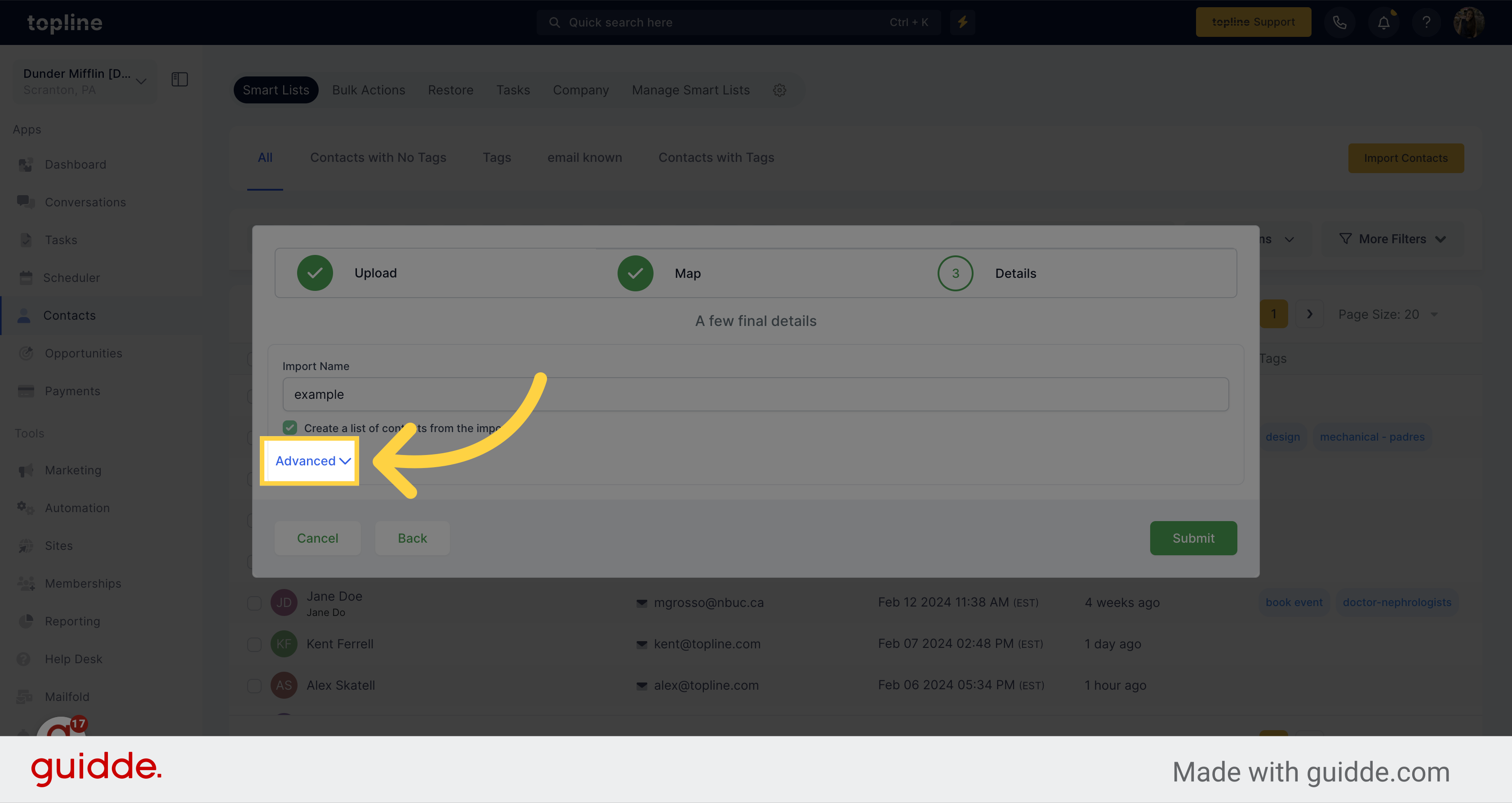Click the Conversations icon in sidebar
This screenshot has width=1512, height=803.
tap(26, 201)
